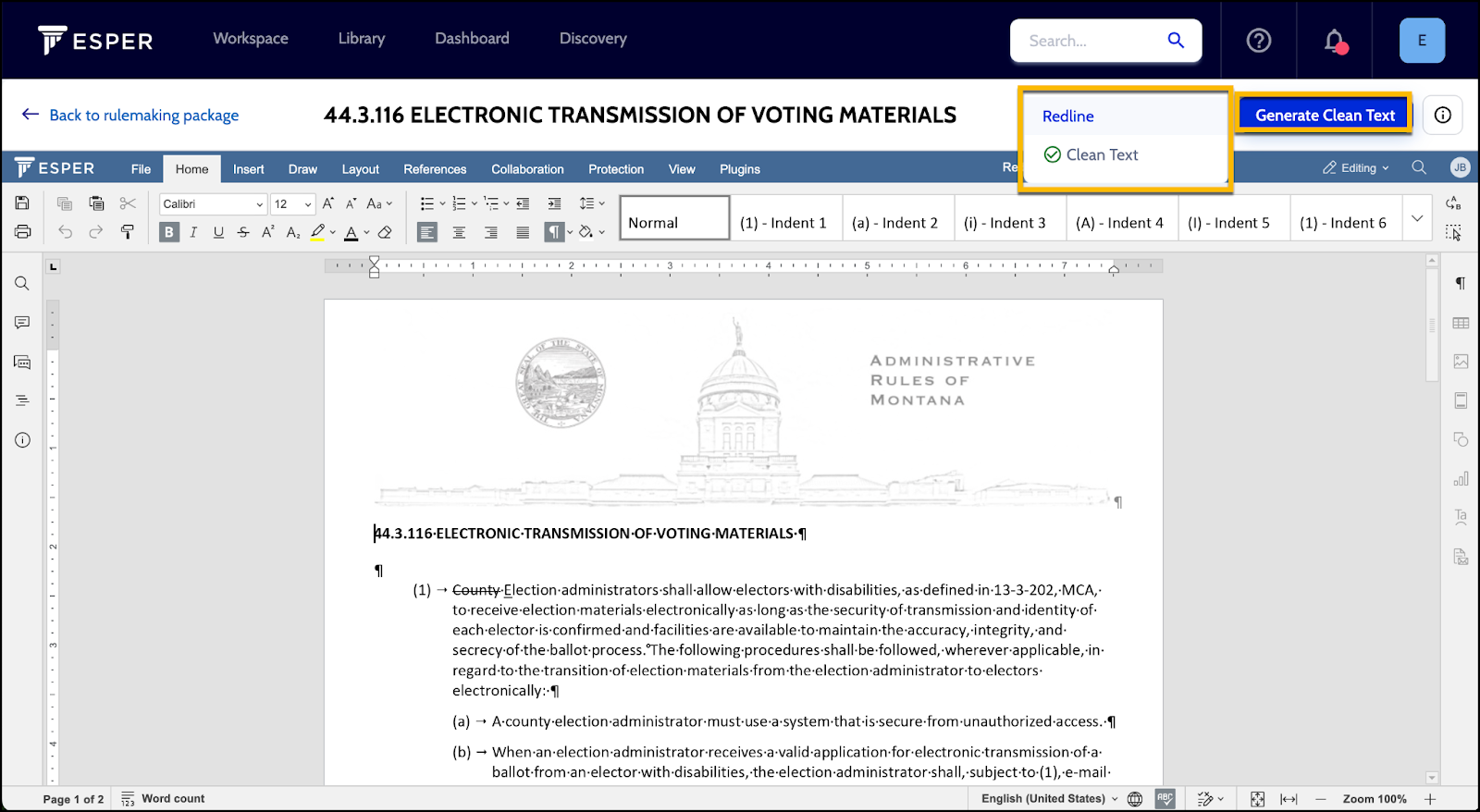Image resolution: width=1480 pixels, height=812 pixels.
Task: Activate the Copy Style paint roller
Action: pyautogui.click(x=128, y=232)
